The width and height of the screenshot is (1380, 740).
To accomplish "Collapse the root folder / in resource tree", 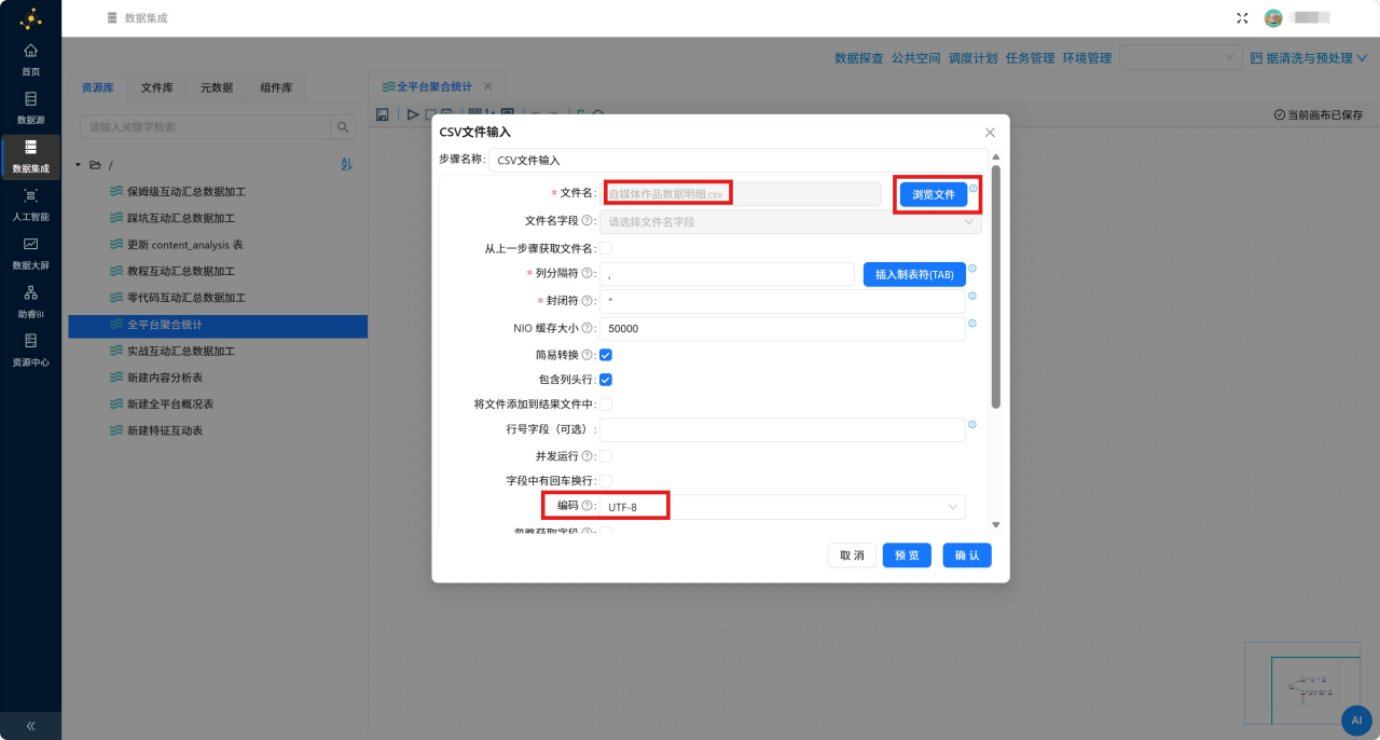I will tap(78, 165).
